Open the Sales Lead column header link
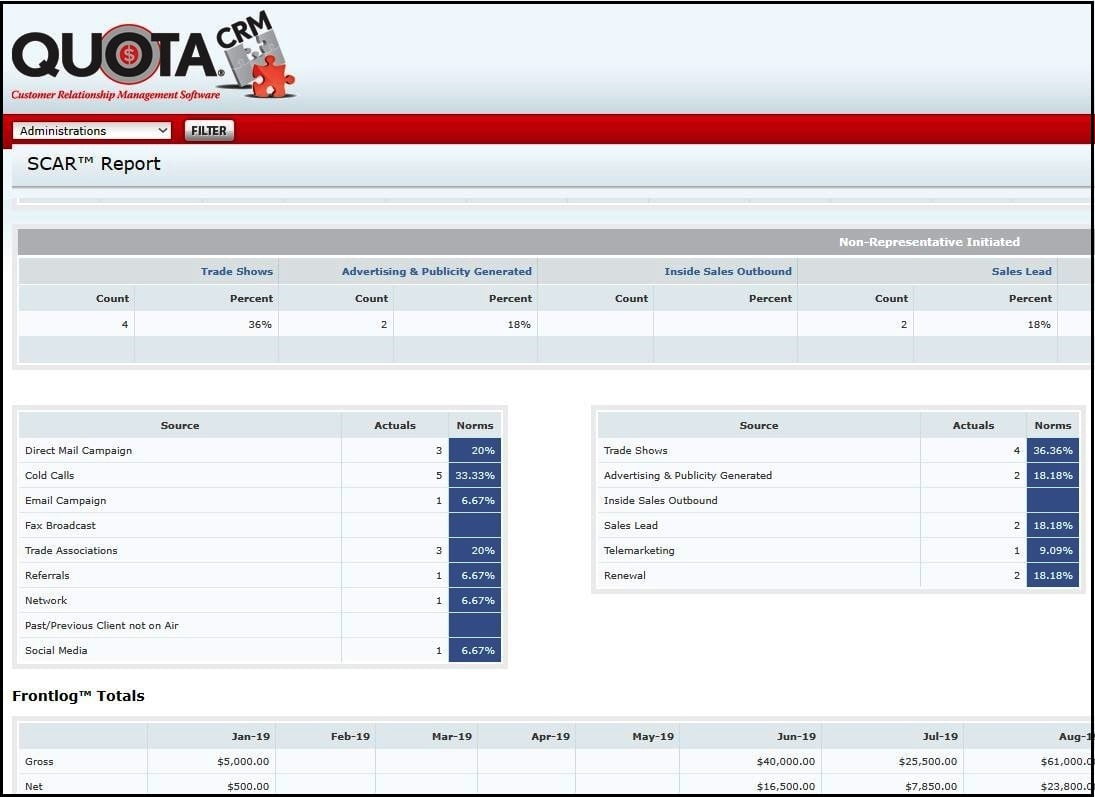Viewport: 1095px width, 797px height. (1021, 271)
